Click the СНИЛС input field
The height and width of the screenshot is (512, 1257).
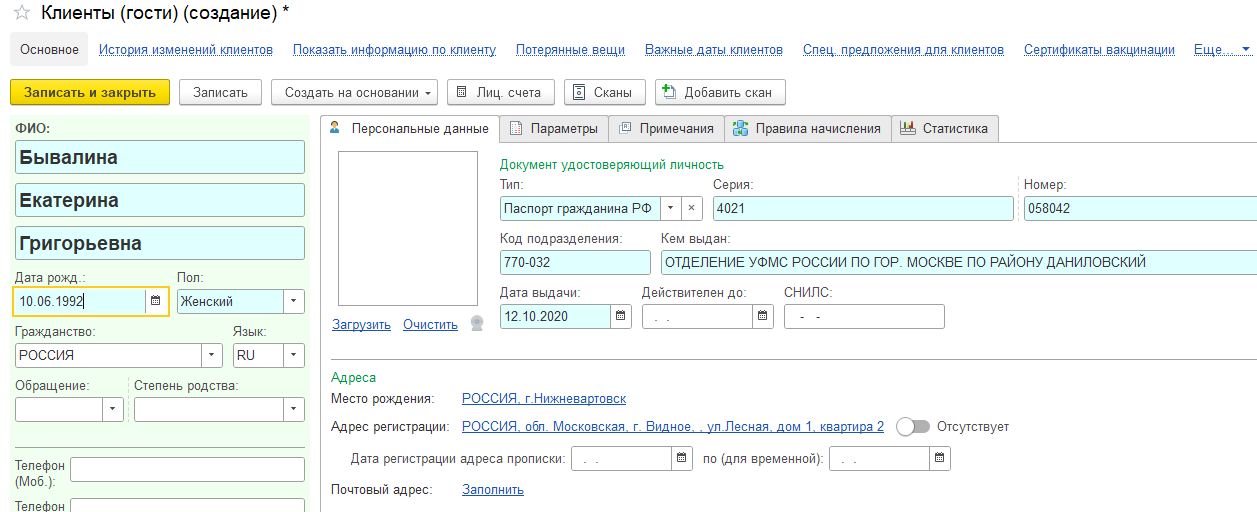864,316
